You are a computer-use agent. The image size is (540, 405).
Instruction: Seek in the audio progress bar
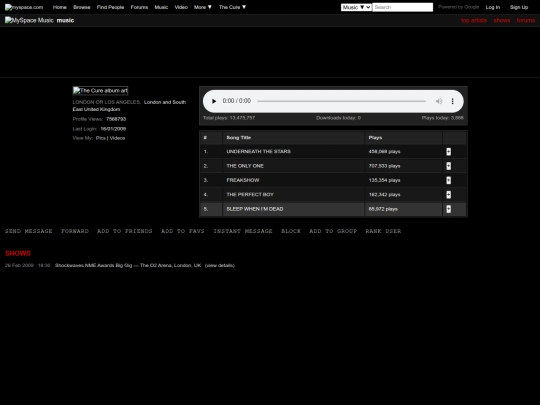341,101
